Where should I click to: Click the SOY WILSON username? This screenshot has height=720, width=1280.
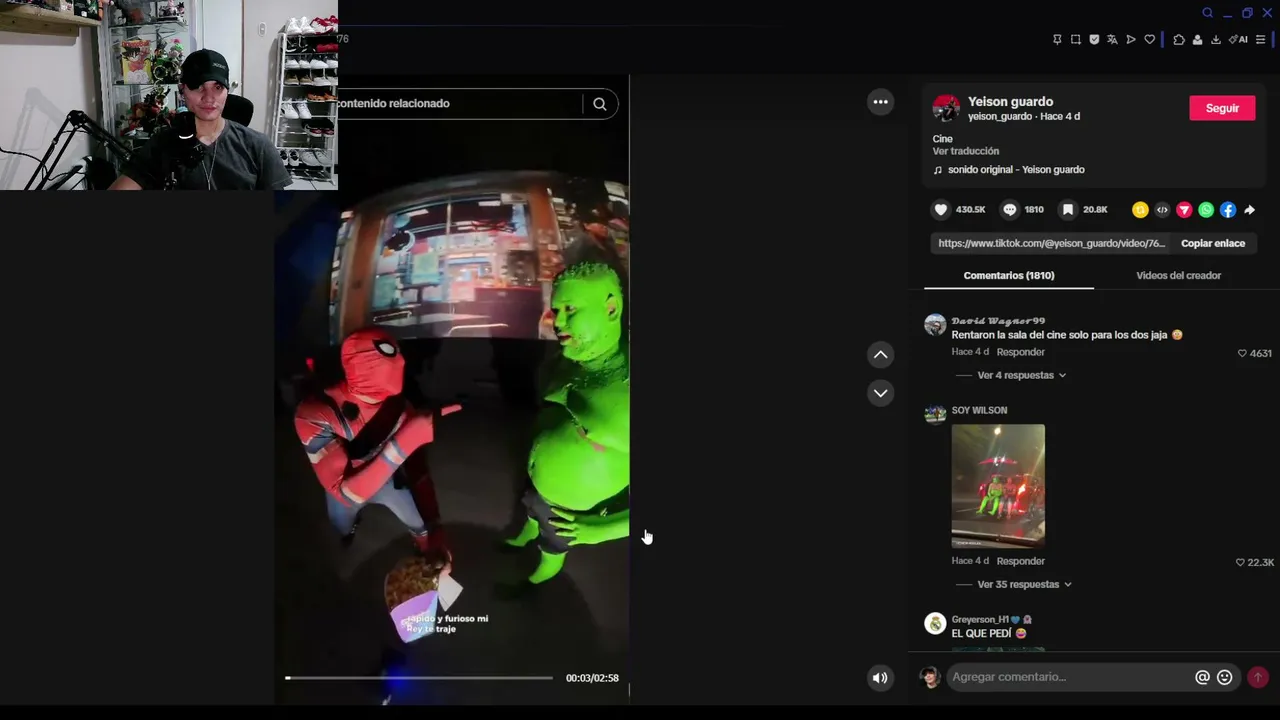[979, 410]
